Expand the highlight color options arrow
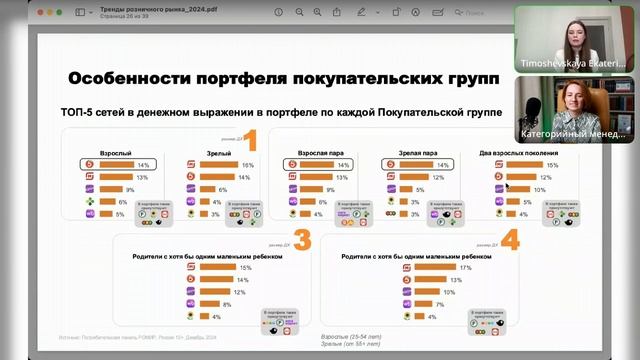640x360 pixels. 378,13
